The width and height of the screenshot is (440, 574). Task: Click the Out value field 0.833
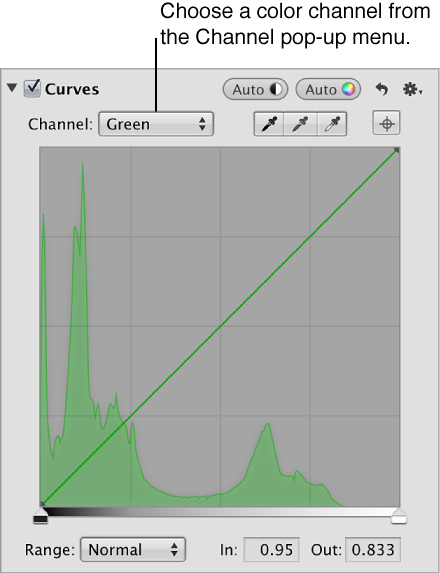(x=373, y=549)
